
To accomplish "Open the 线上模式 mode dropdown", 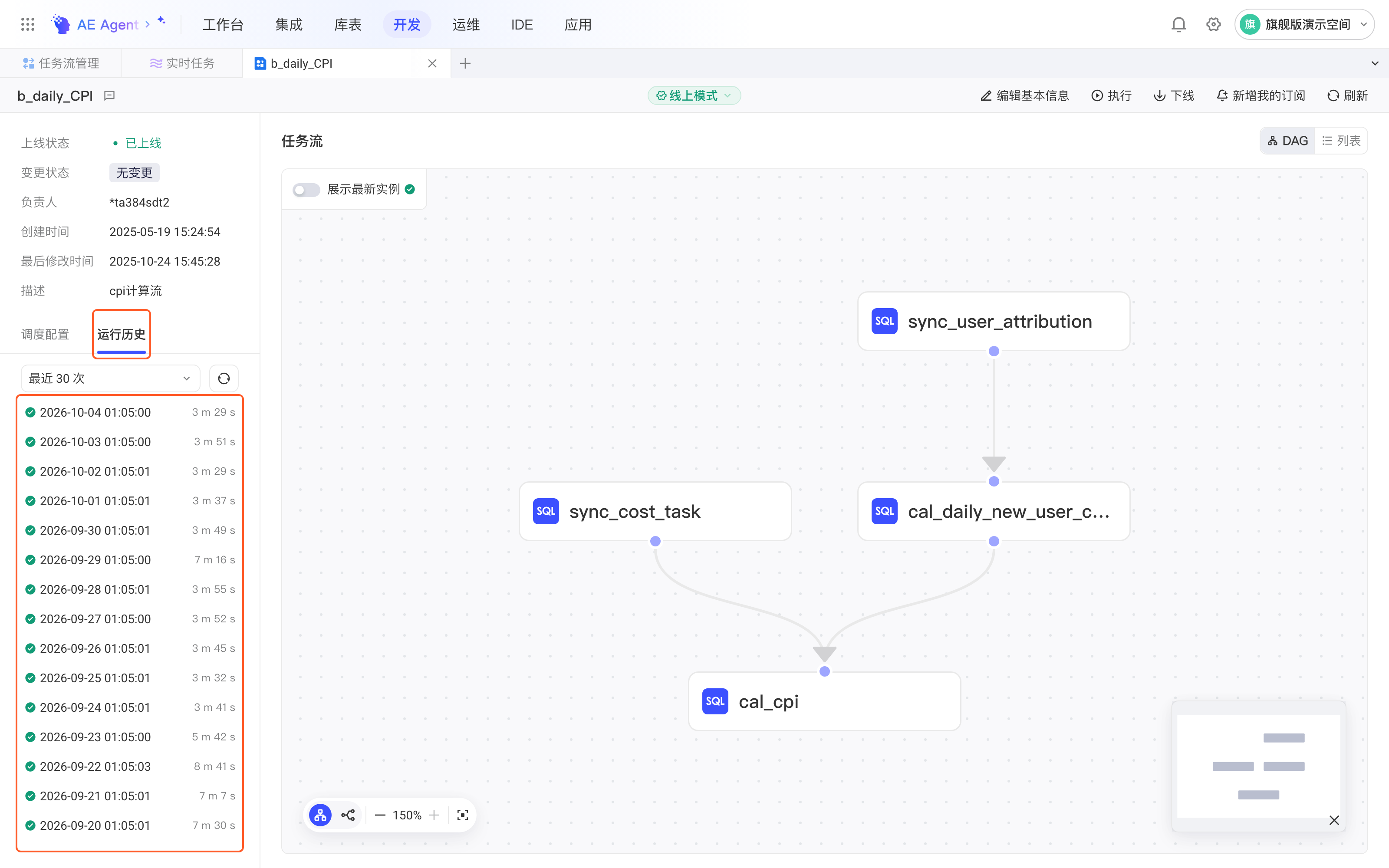I will point(694,95).
